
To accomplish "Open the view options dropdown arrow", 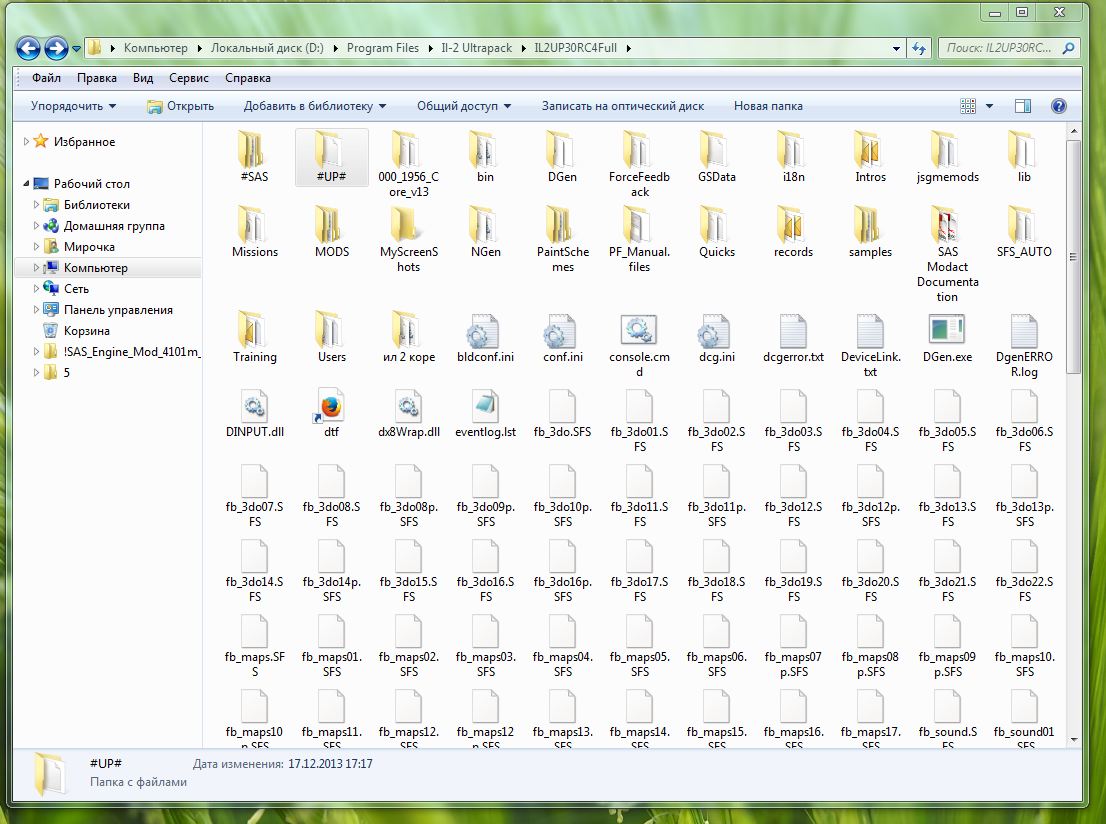I will 990,106.
